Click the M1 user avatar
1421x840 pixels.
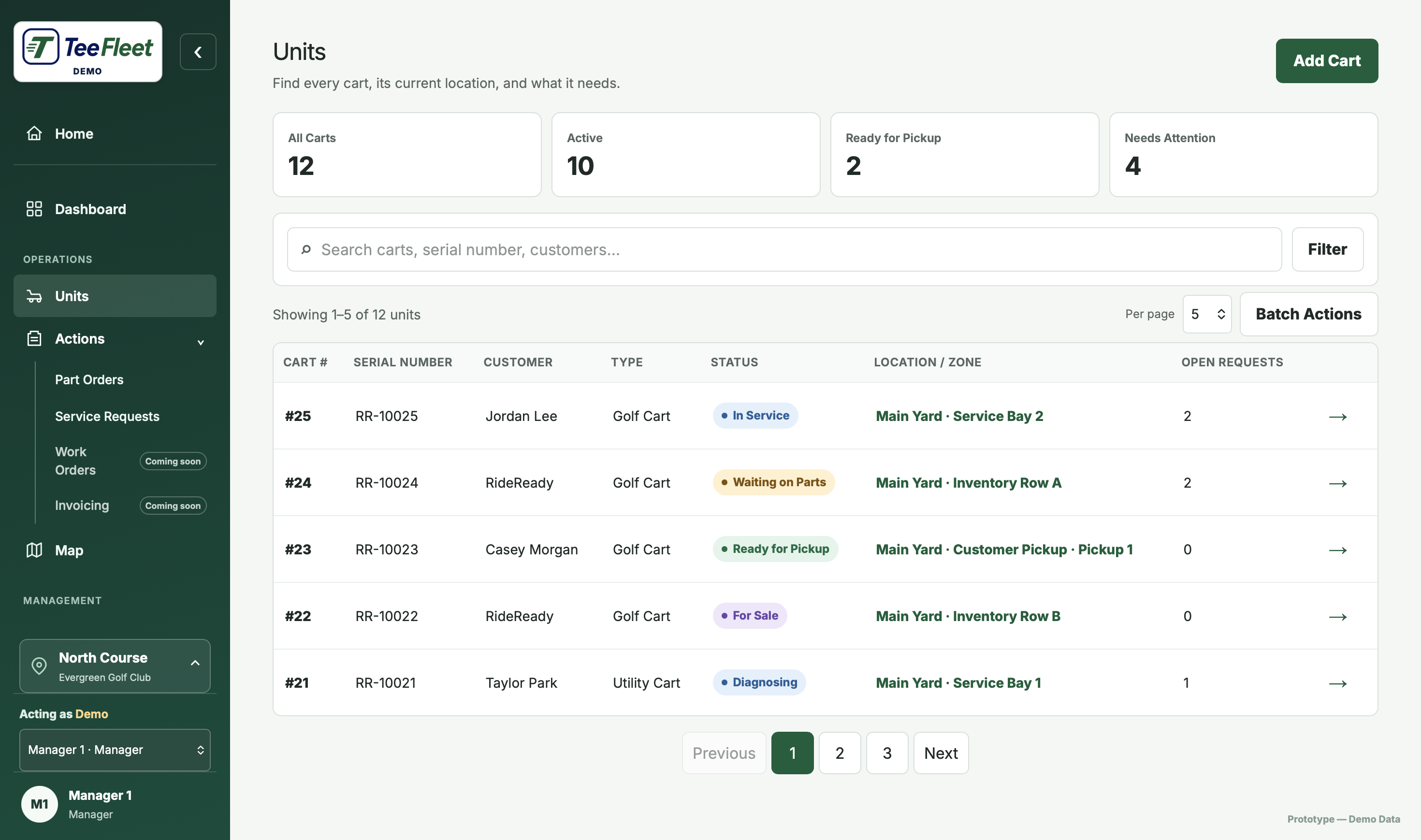[x=40, y=804]
